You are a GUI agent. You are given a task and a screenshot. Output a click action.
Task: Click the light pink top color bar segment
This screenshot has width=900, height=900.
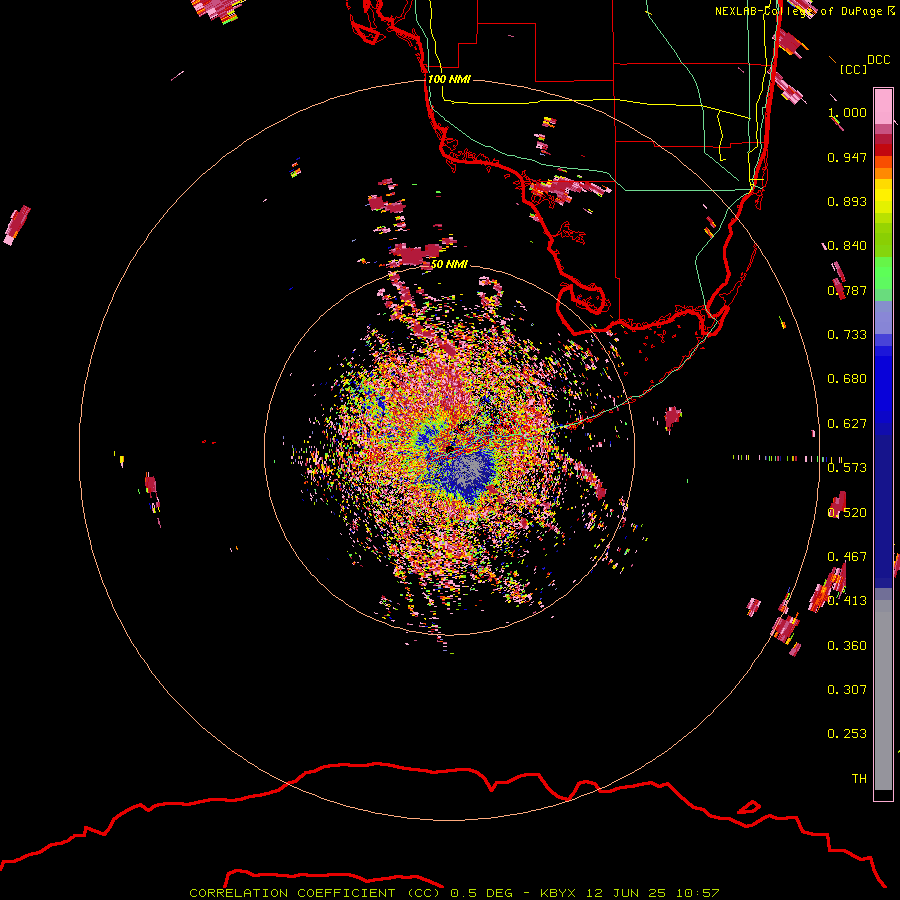883,106
